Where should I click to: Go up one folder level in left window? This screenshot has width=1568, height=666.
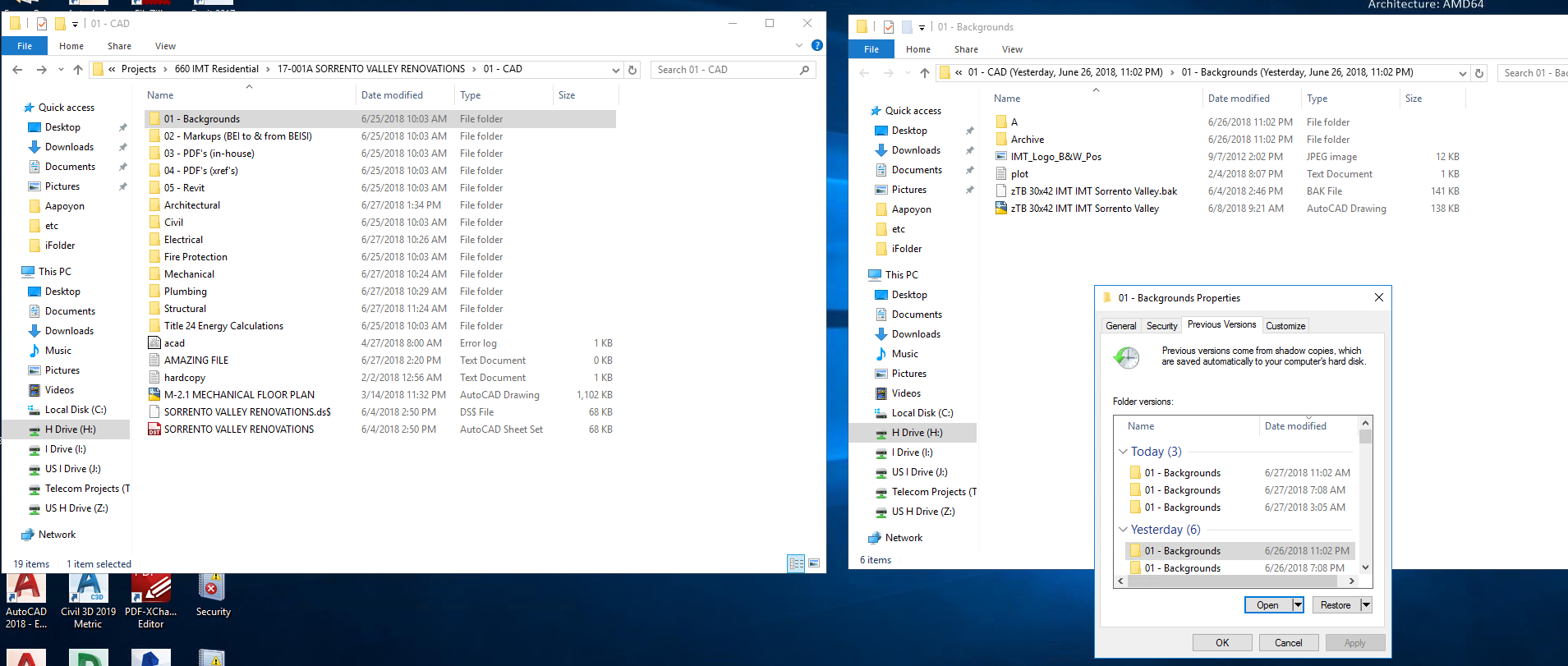78,70
